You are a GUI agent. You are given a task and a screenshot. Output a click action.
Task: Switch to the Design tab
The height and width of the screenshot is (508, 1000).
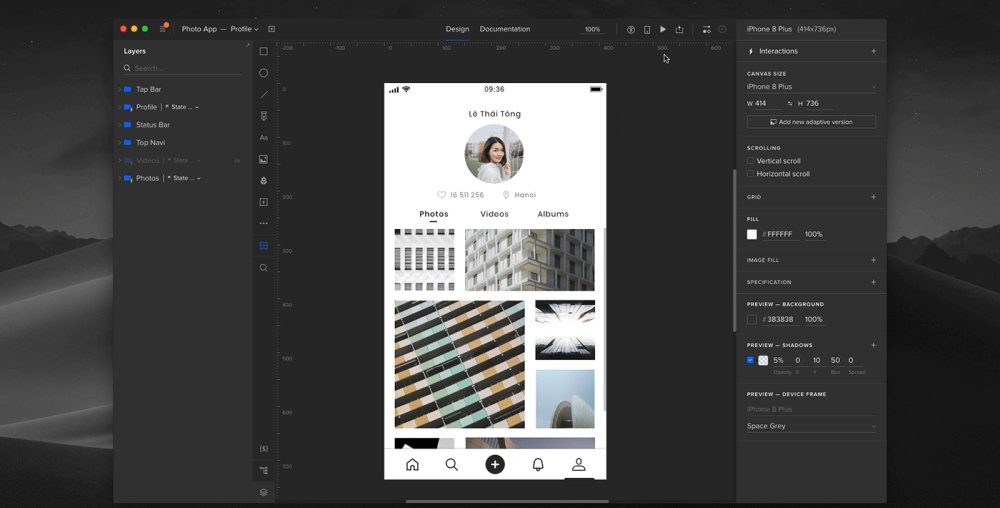coord(457,29)
